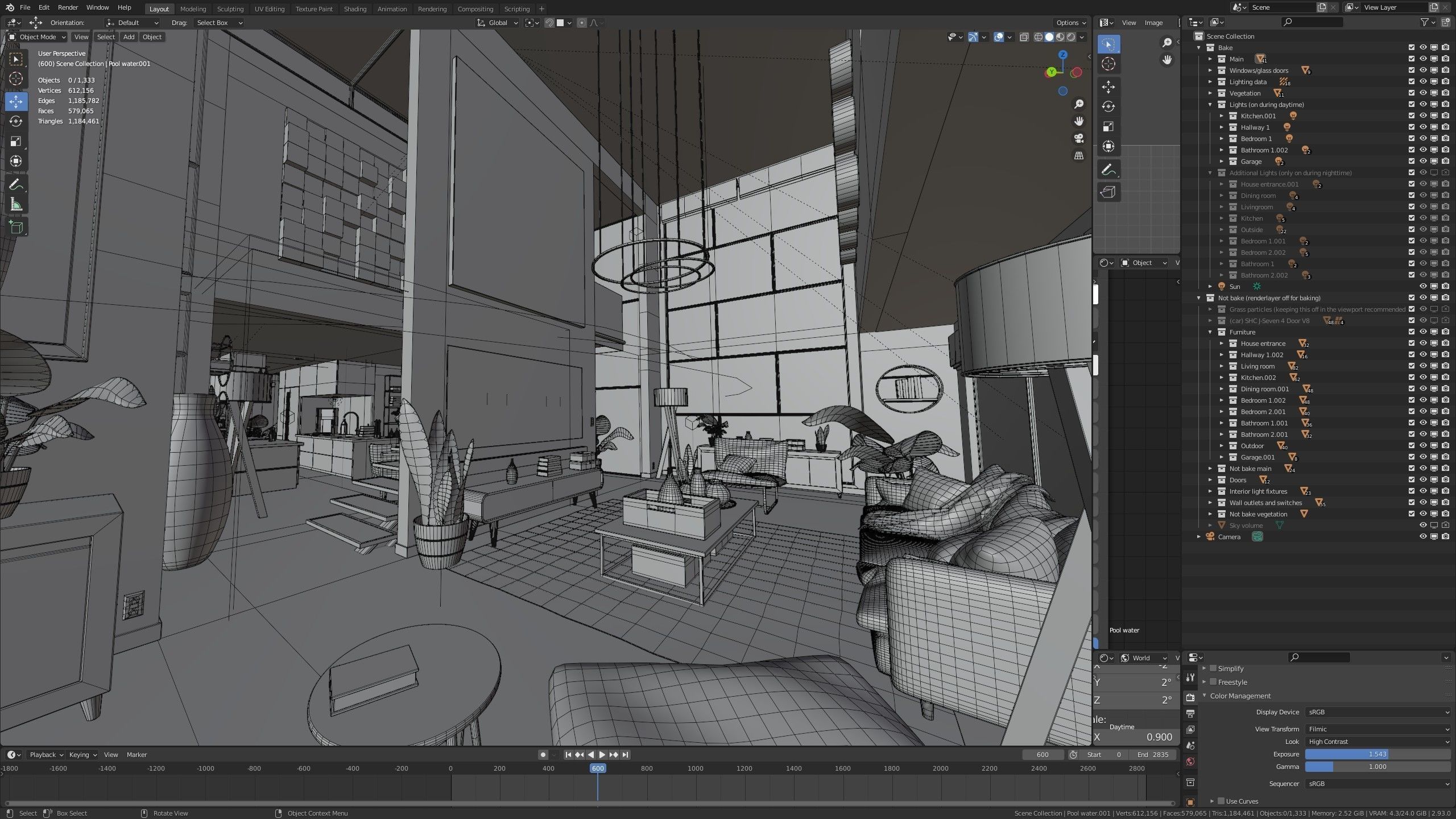The width and height of the screenshot is (1456, 819).
Task: Switch to the Shading workspace tab
Action: (x=355, y=9)
